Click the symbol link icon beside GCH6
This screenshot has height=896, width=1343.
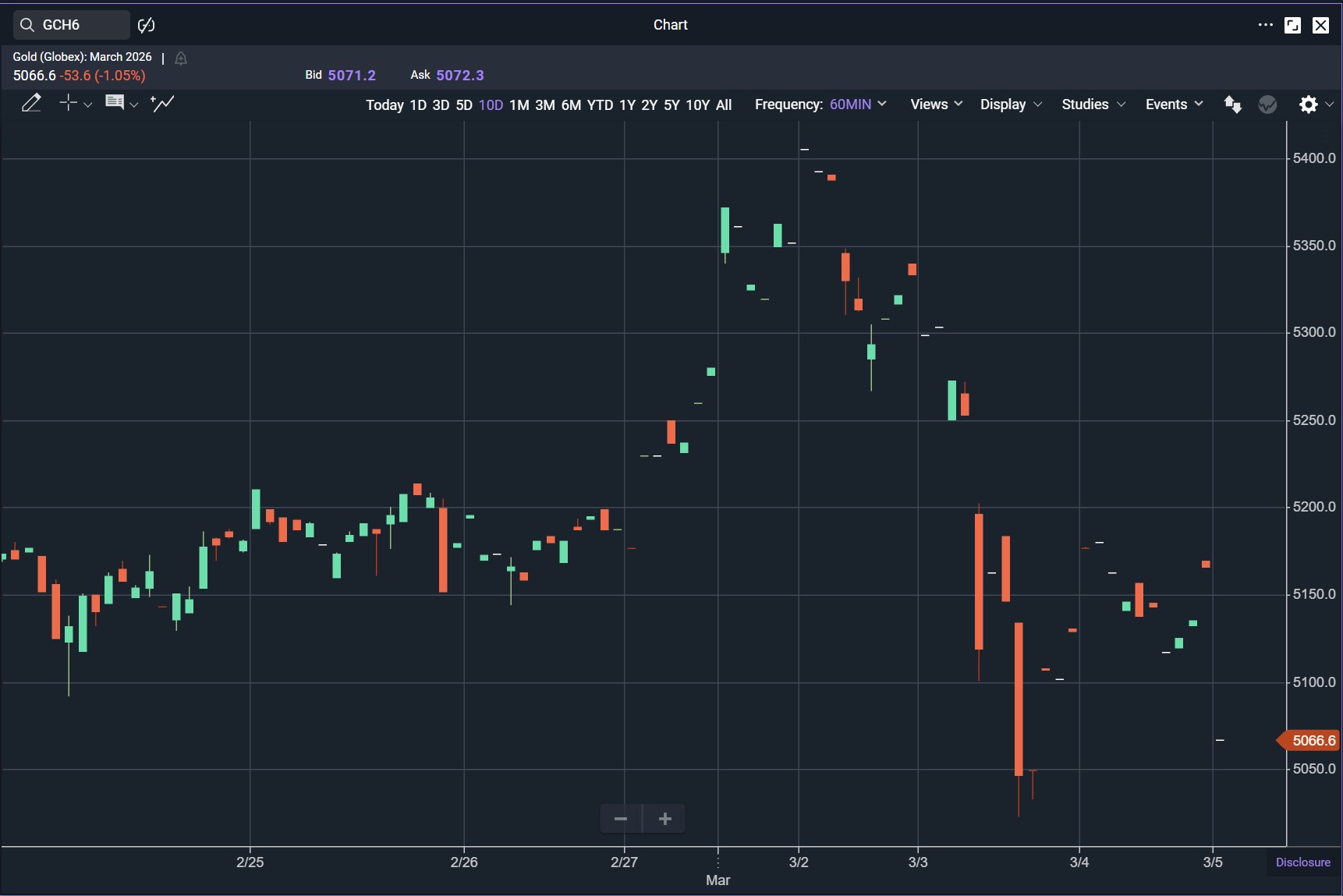pos(146,25)
